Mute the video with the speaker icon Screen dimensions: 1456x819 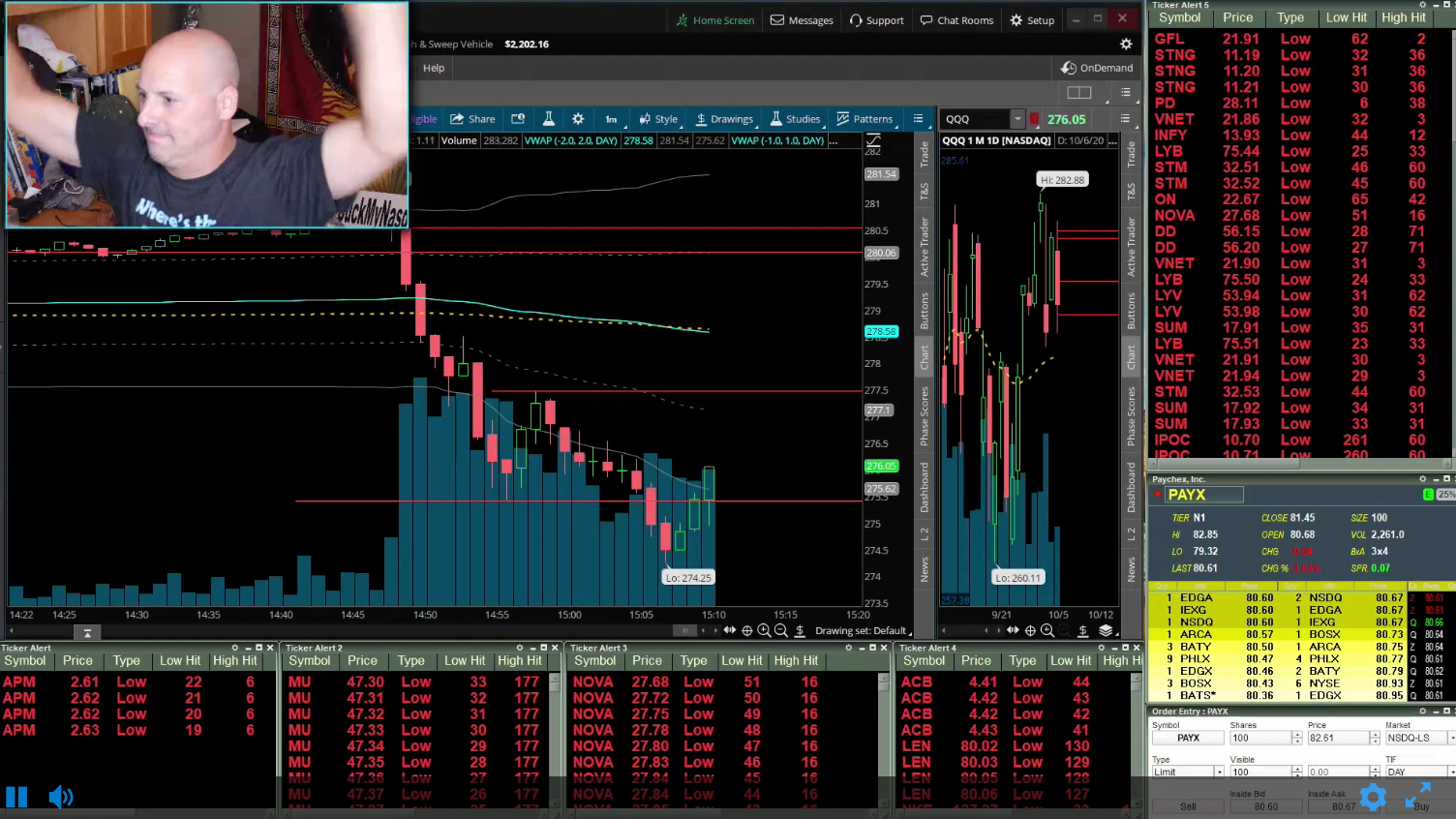(x=60, y=797)
